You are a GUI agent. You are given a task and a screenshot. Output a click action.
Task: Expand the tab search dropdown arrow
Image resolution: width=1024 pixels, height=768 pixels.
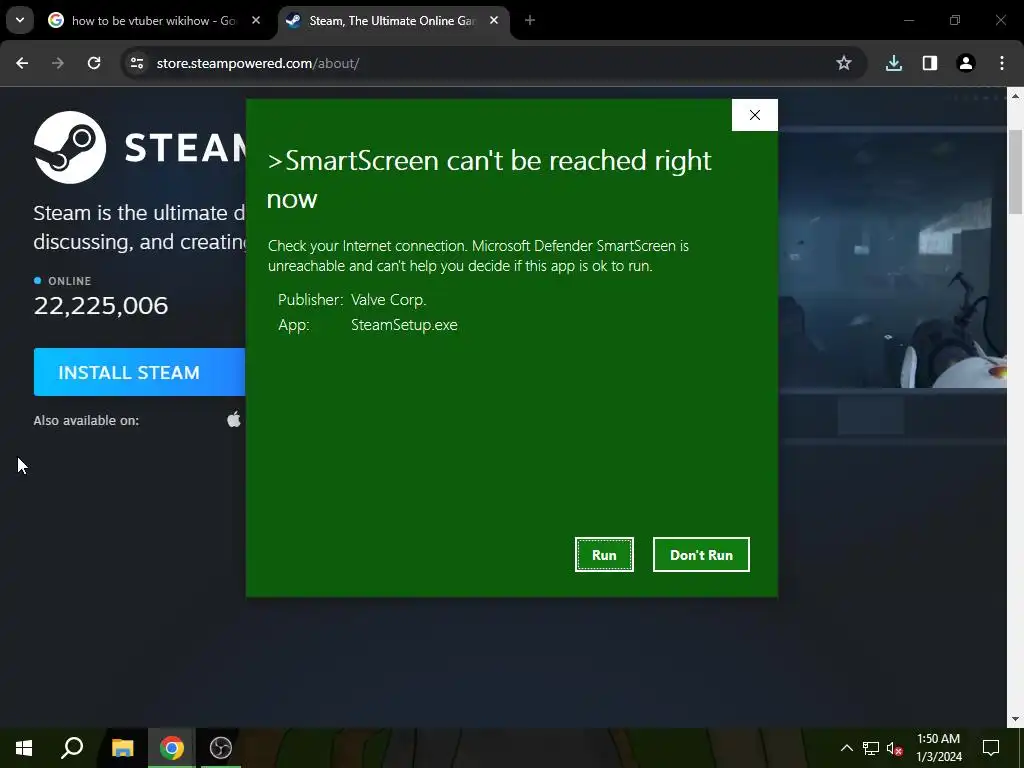coord(20,20)
